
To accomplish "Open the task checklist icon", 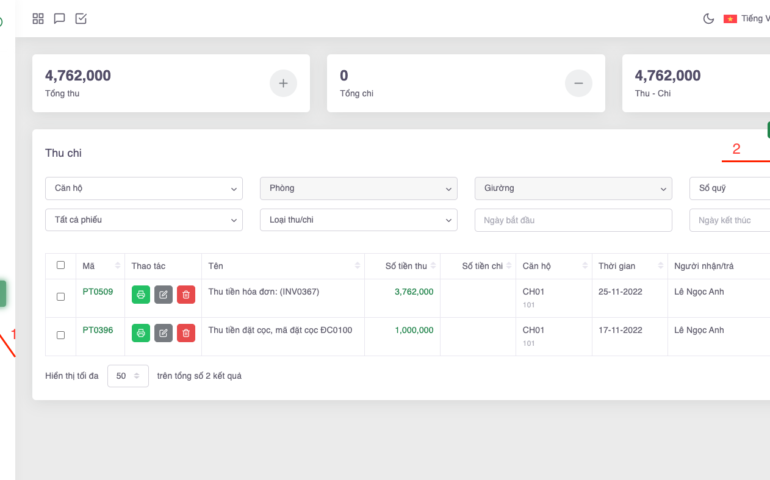I will (x=81, y=18).
